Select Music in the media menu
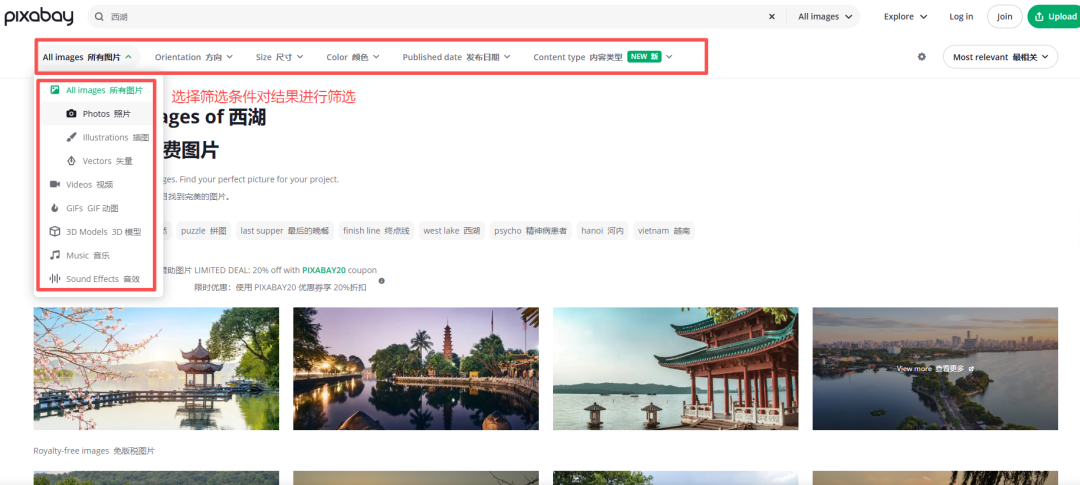This screenshot has width=1080, height=485. (x=97, y=255)
